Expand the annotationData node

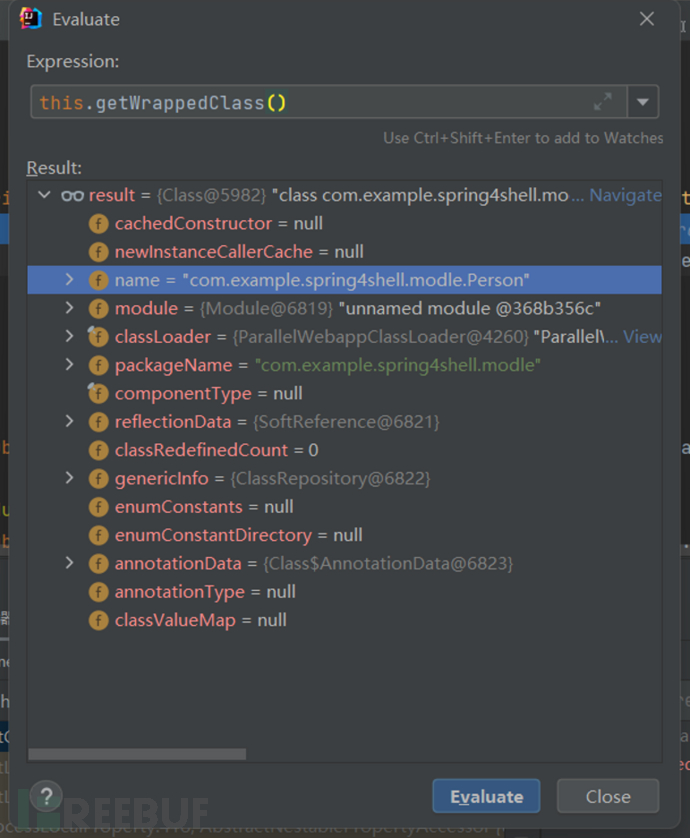click(69, 564)
